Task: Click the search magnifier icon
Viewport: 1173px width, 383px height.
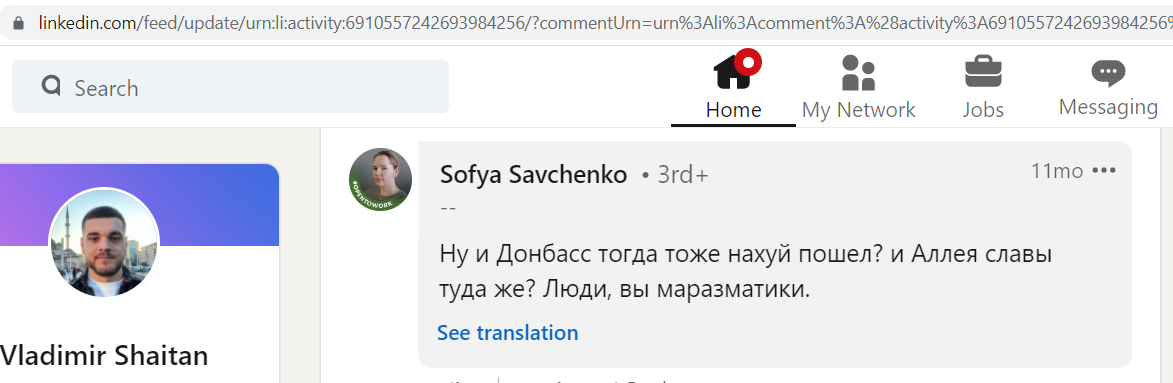Action: (51, 86)
